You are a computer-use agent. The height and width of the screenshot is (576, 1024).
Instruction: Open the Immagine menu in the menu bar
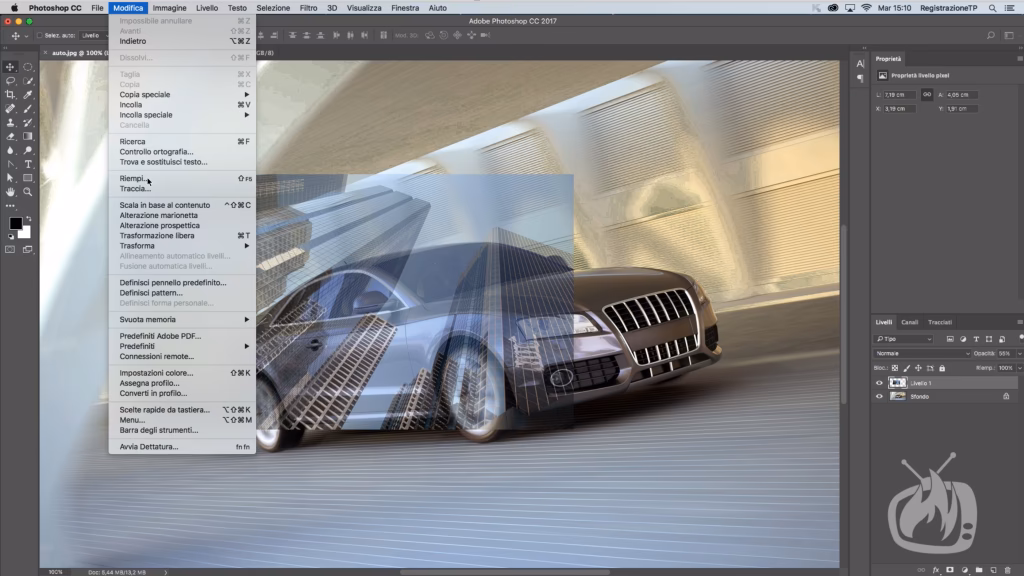click(x=169, y=7)
